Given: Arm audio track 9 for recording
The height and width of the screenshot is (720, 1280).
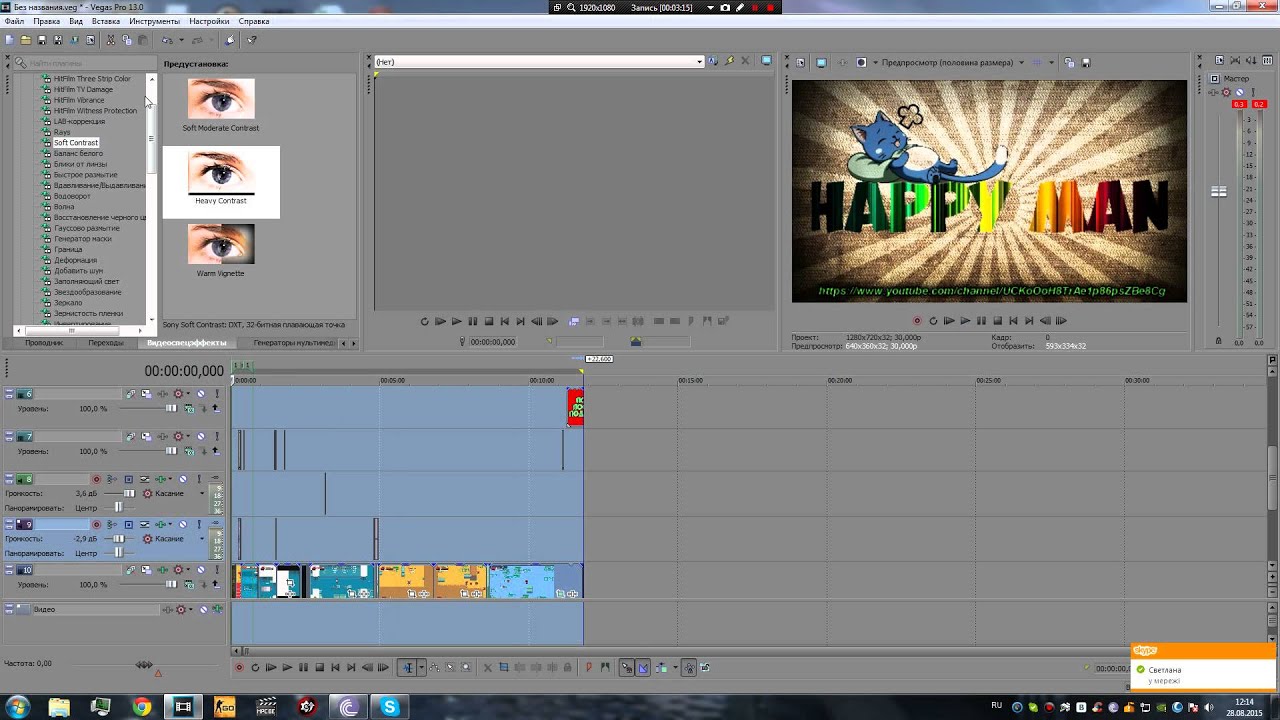Looking at the screenshot, I should tap(96, 524).
